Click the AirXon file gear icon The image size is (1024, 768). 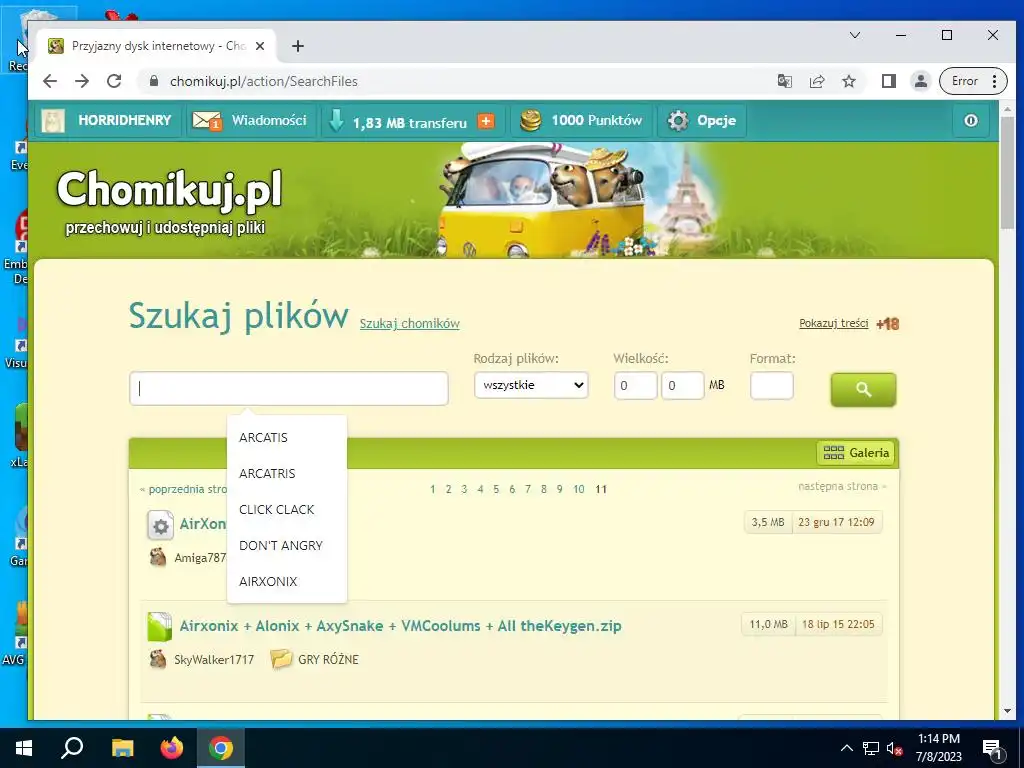160,526
